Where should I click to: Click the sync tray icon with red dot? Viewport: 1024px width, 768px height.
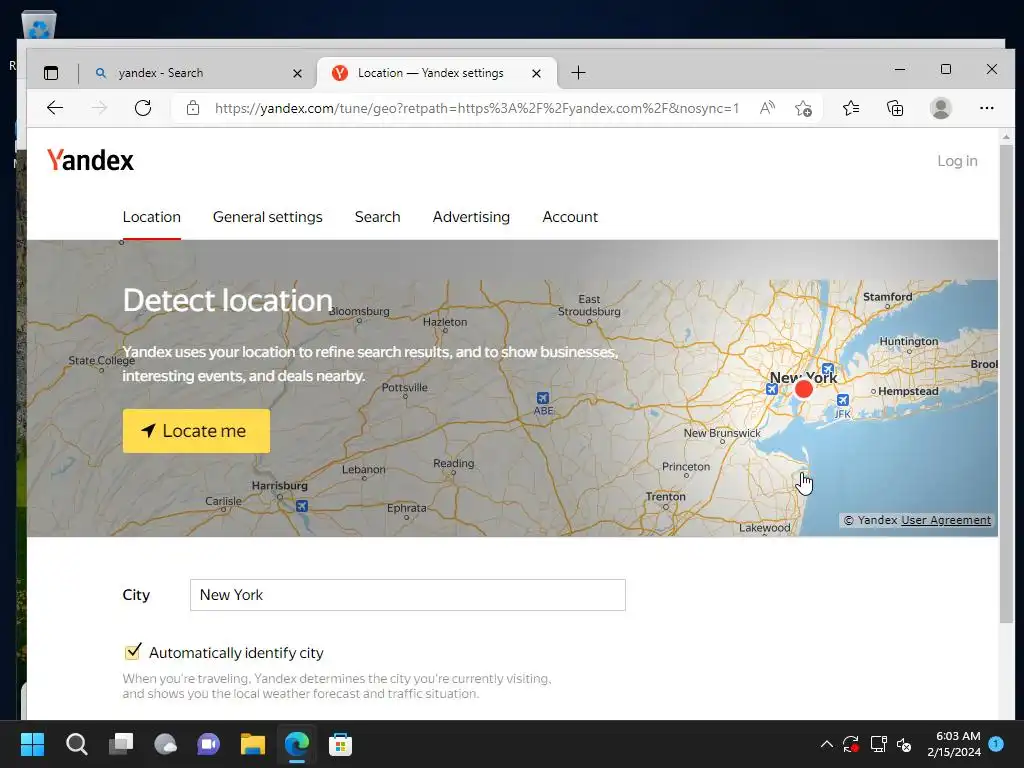click(851, 744)
